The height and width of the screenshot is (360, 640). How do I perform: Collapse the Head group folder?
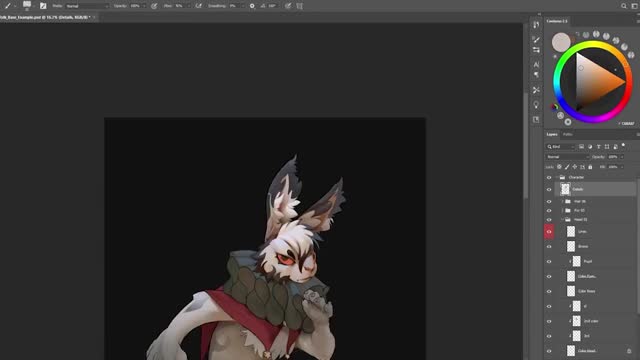pos(562,219)
